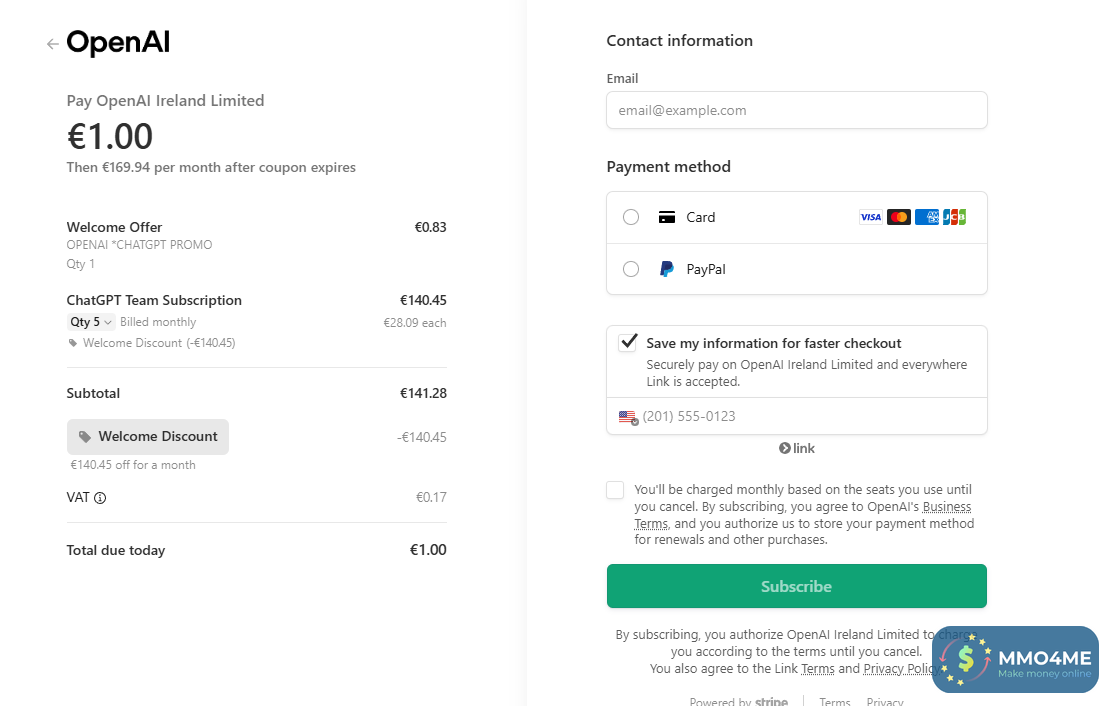1119x706 pixels.
Task: Check the monthly charge agreement checkbox
Action: (615, 490)
